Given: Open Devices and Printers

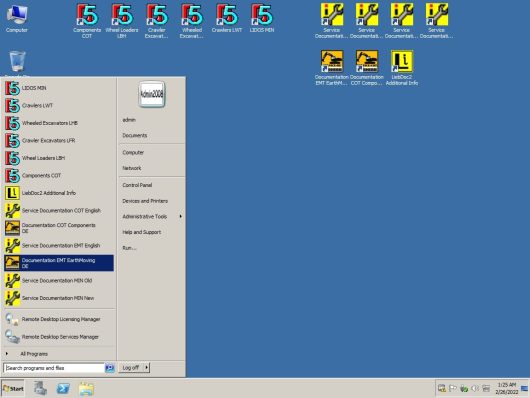Looking at the screenshot, I should [151, 201].
